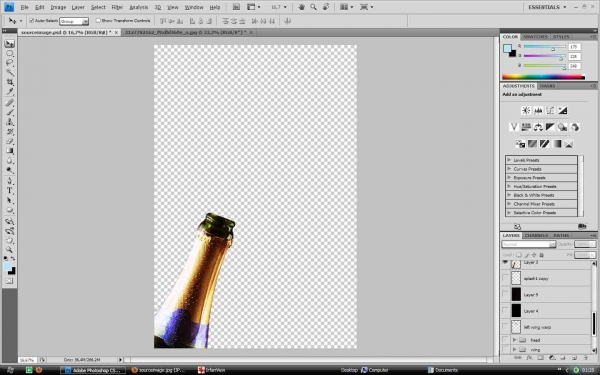The width and height of the screenshot is (600, 375).
Task: Add a Brightness/Contrast adjustment
Action: pos(526,111)
